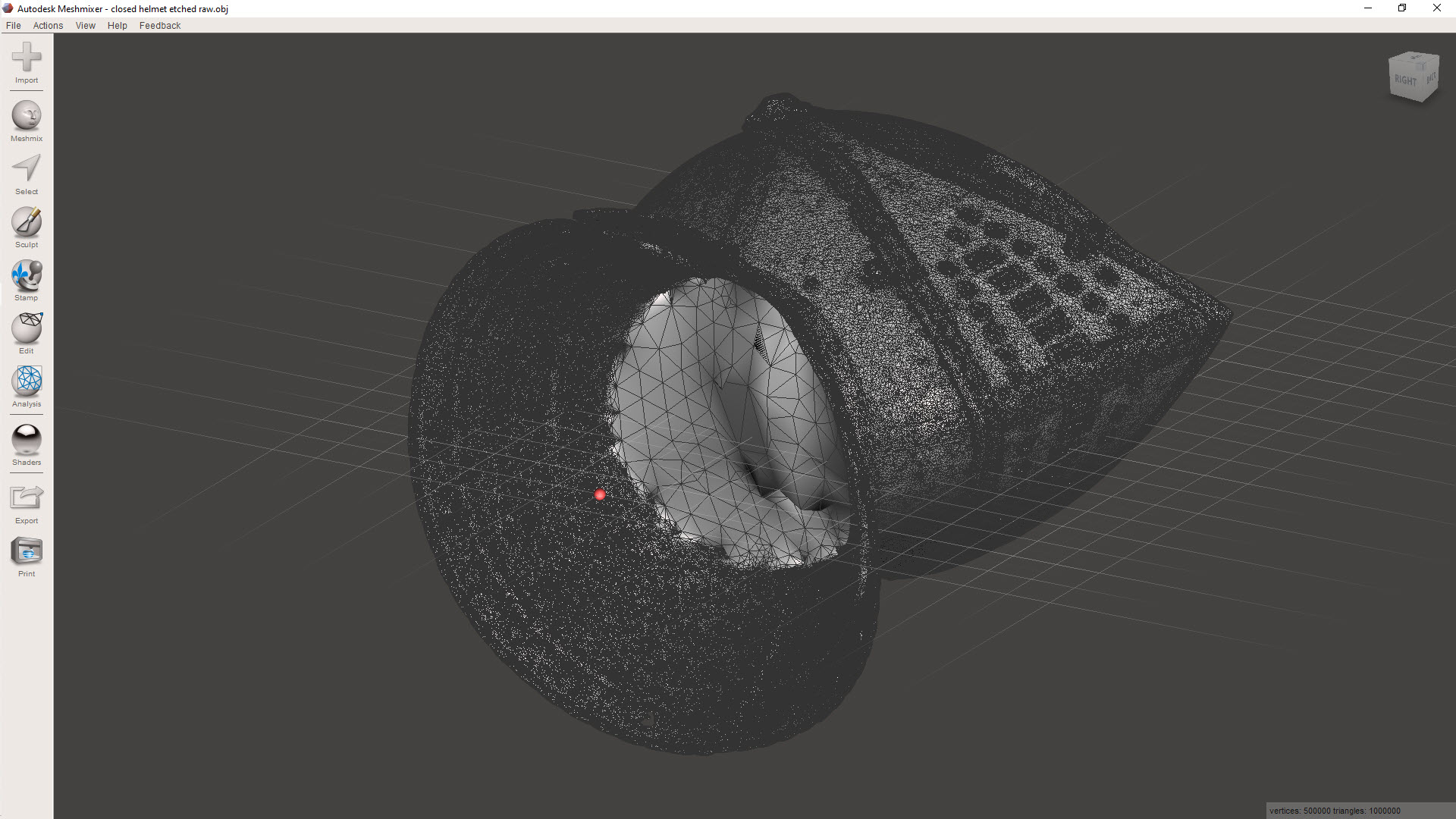Choose the Stamp tool icon
This screenshot has width=1456, height=819.
[27, 276]
